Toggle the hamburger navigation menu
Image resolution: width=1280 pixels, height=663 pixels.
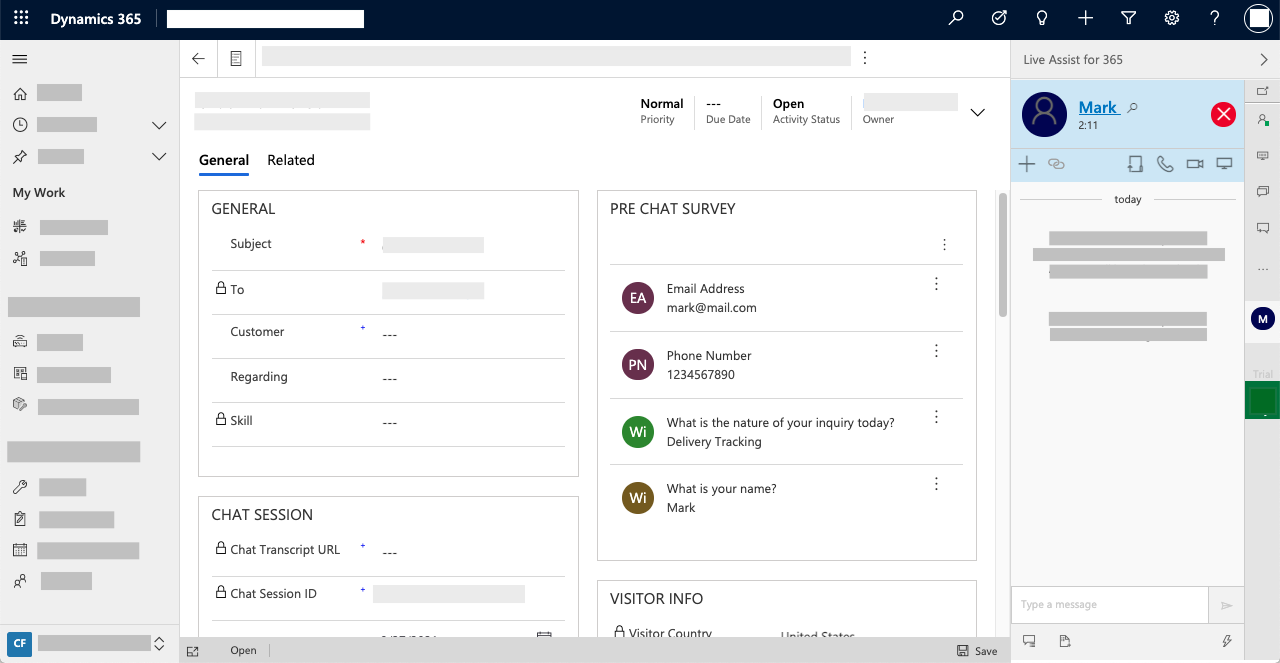click(x=19, y=59)
